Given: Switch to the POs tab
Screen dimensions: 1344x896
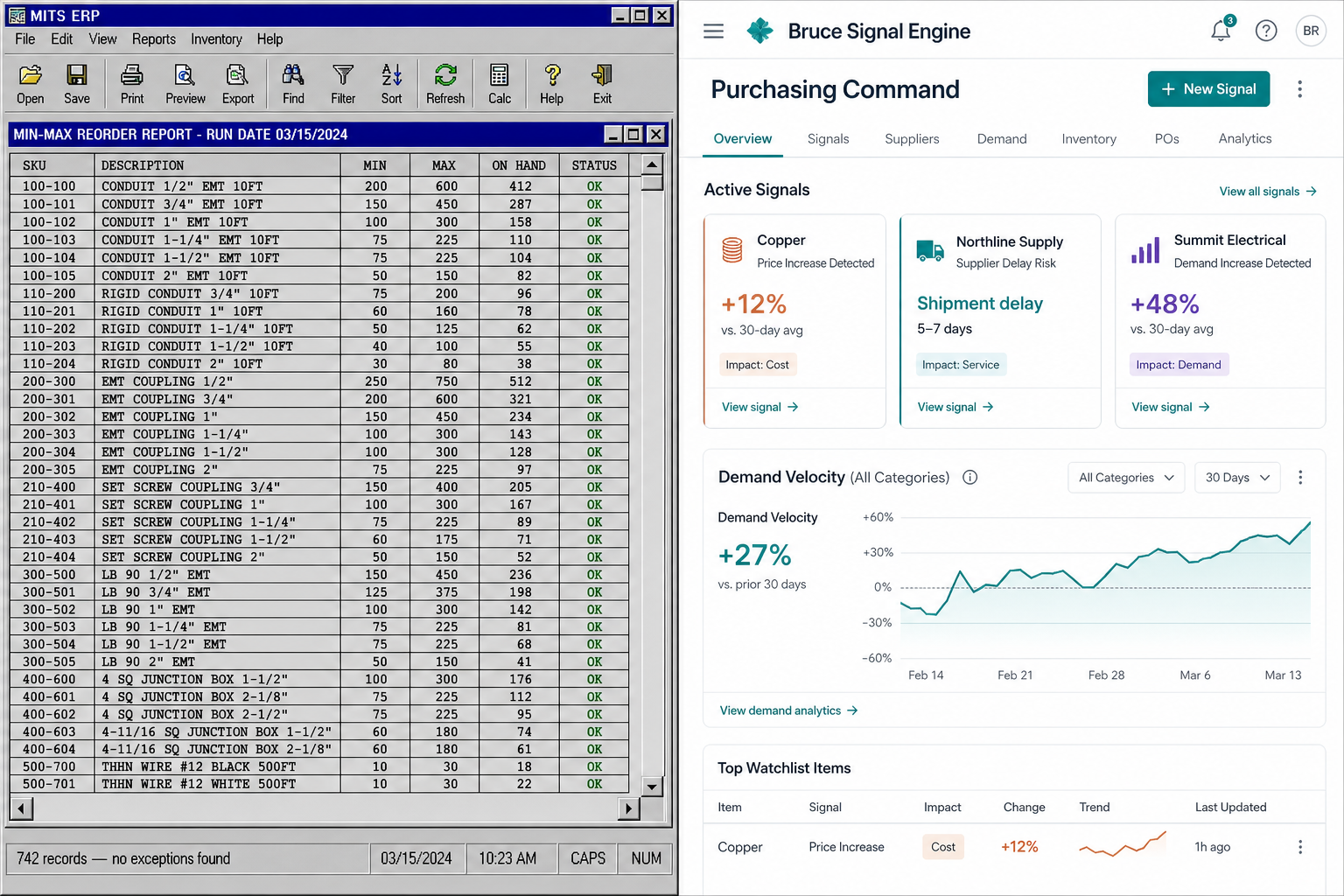Looking at the screenshot, I should 1167,139.
